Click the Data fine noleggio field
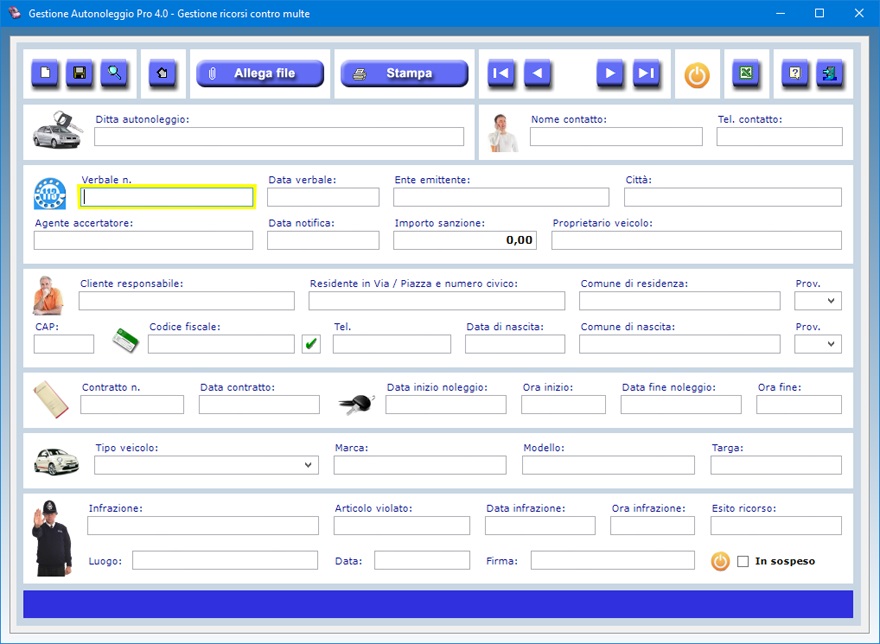 681,404
